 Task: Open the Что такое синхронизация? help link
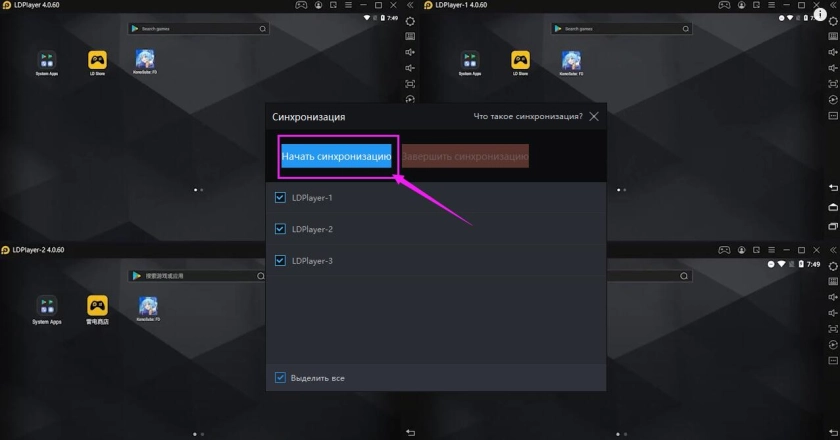pos(527,117)
